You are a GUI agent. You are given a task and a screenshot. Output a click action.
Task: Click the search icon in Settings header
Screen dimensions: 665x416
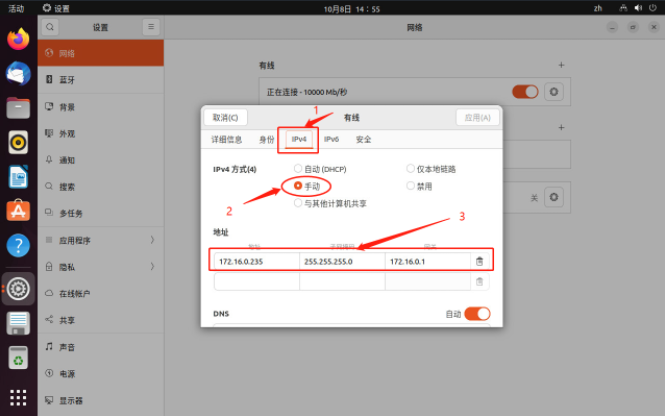(50, 27)
